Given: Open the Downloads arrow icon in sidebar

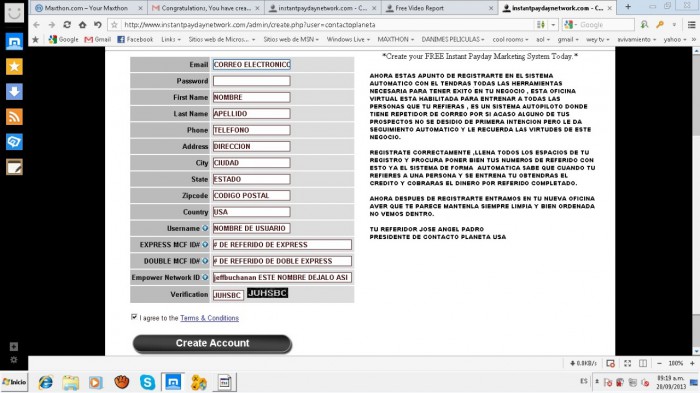Looking at the screenshot, I should click(x=14, y=92).
